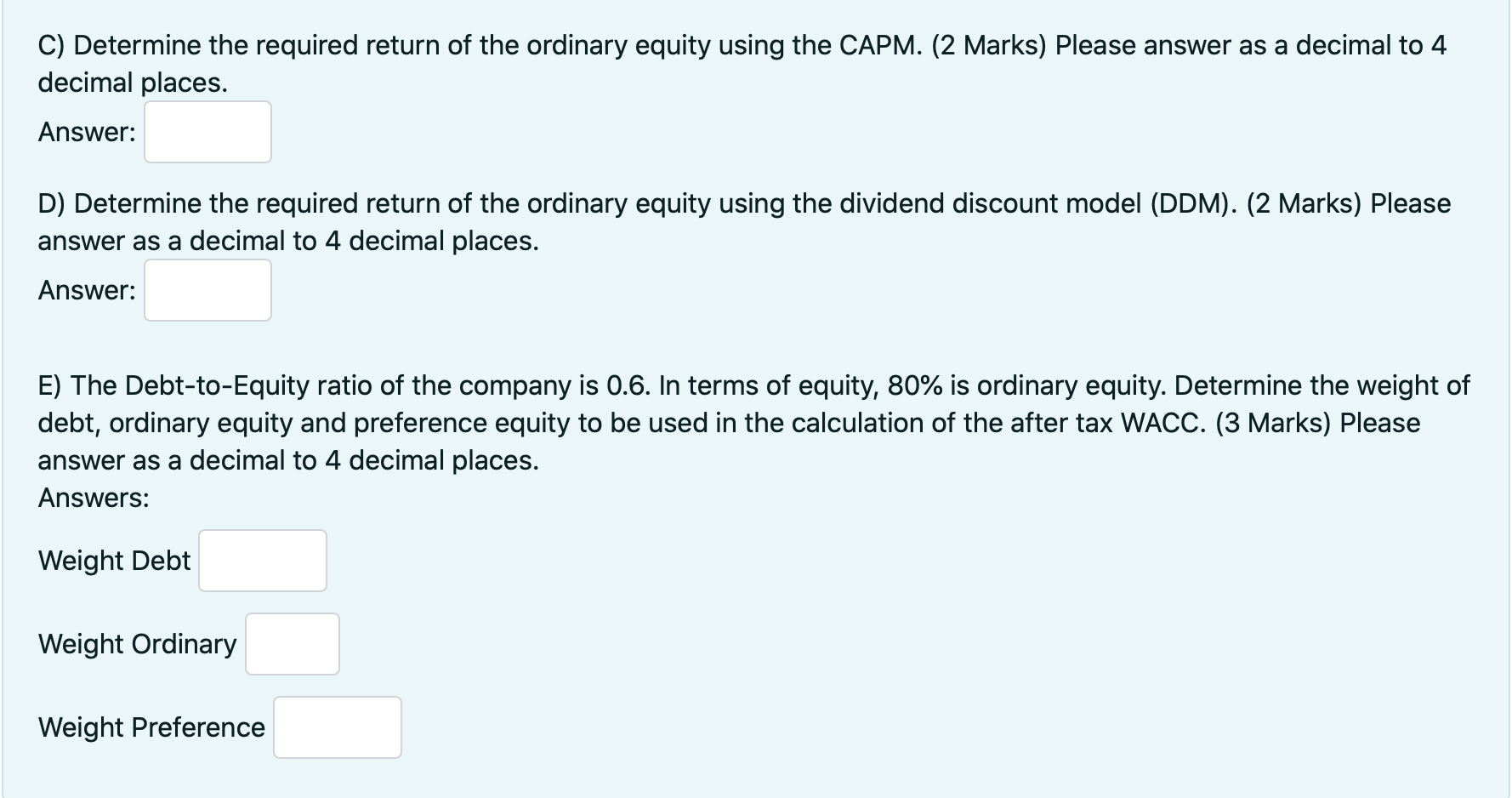Viewport: 1512px width, 798px height.
Task: Click the input field below the CAPM question
Action: click(x=207, y=131)
